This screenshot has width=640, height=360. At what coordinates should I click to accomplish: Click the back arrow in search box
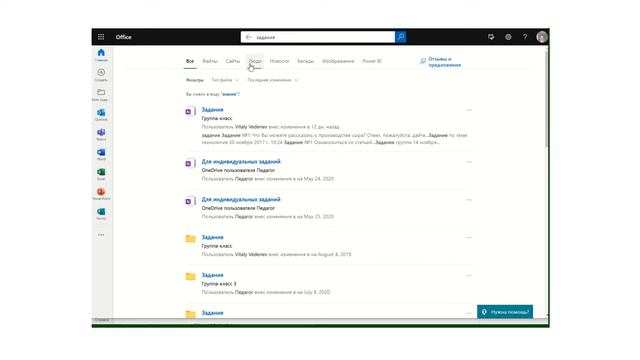click(248, 37)
